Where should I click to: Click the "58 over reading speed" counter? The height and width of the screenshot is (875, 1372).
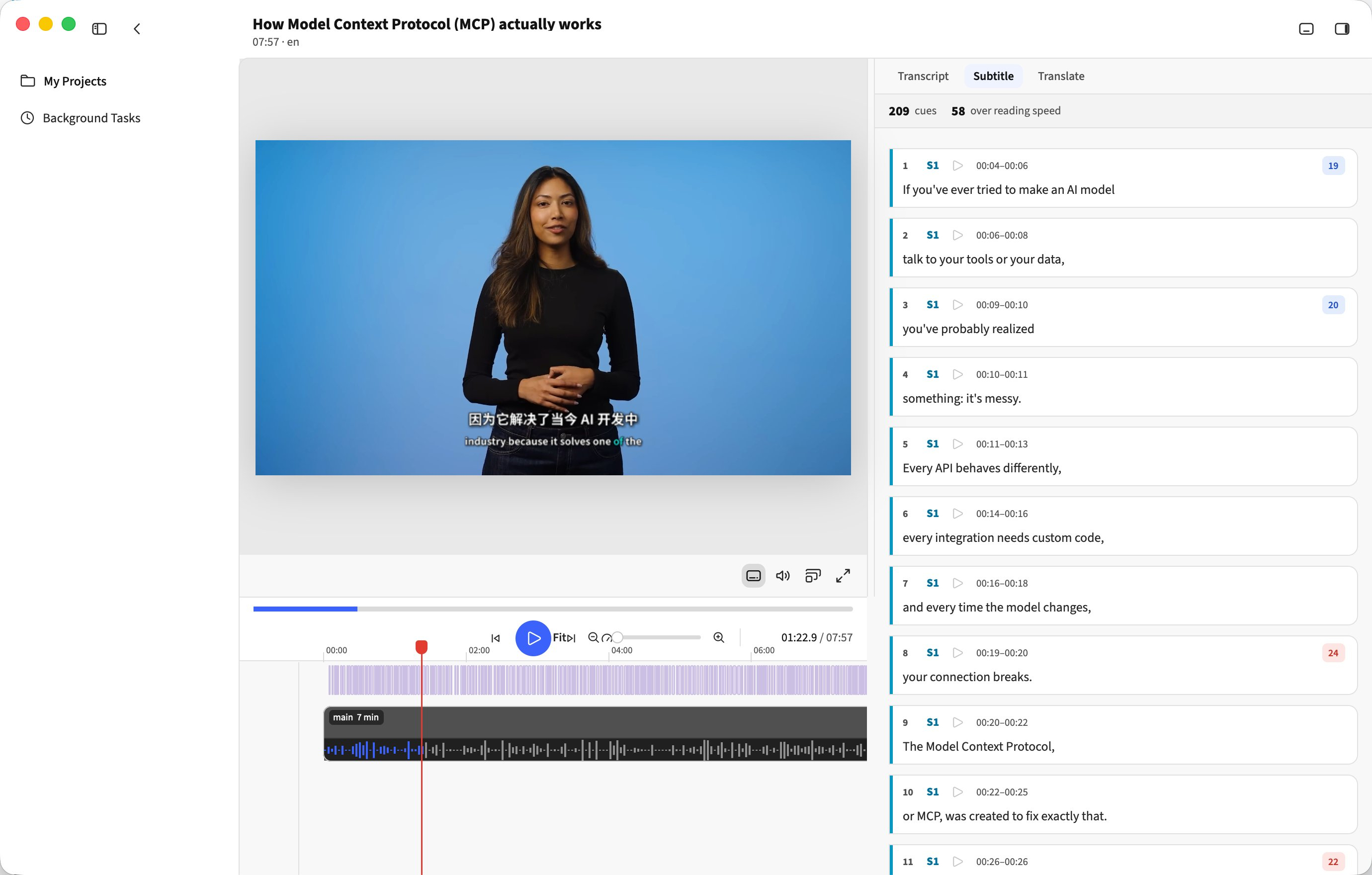point(1006,110)
